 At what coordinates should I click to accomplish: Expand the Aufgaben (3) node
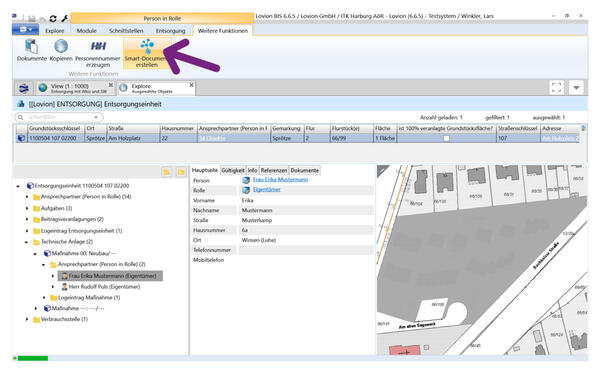coord(27,208)
